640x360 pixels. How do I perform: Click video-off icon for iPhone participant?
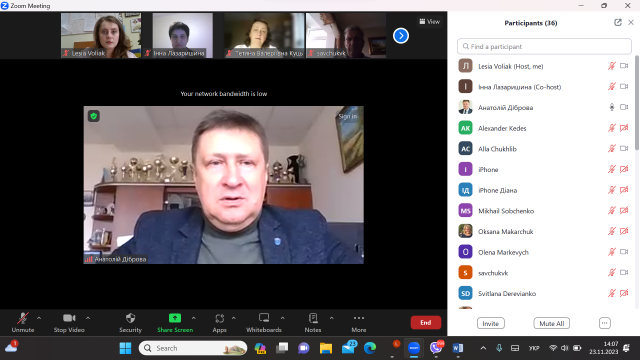[x=624, y=169]
